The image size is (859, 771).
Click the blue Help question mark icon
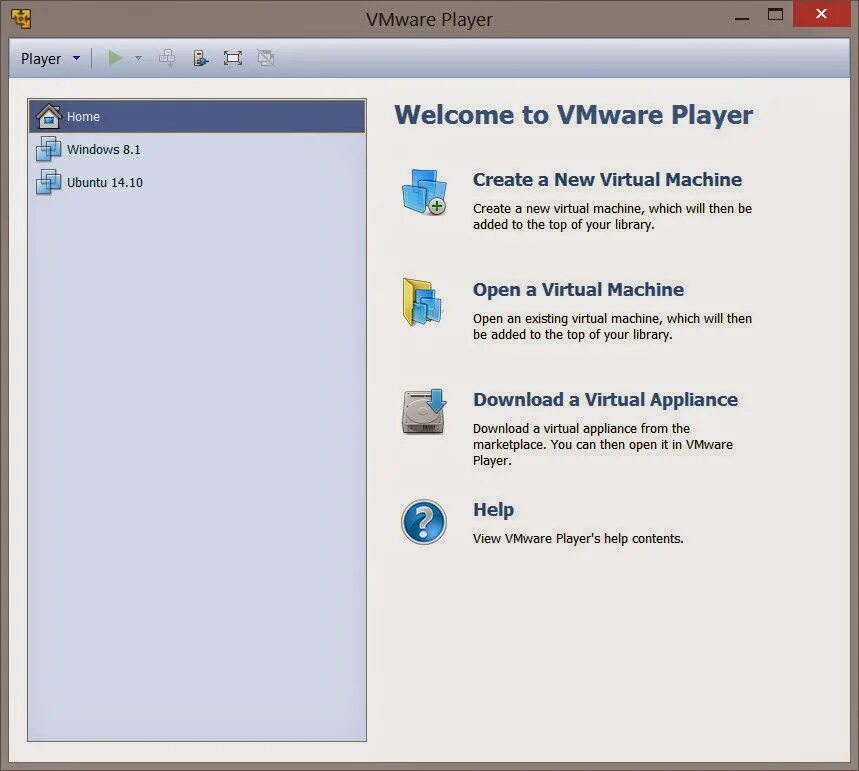point(424,522)
